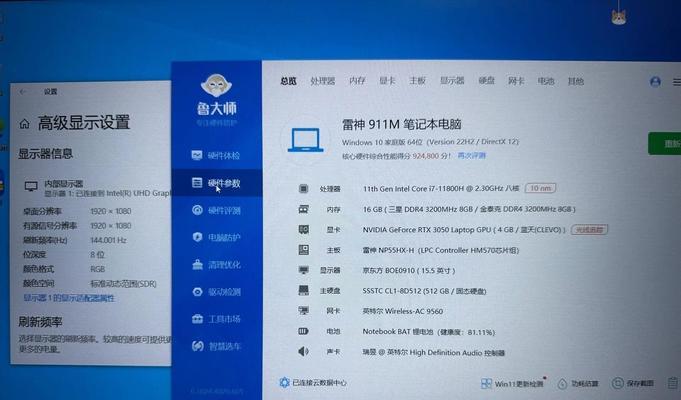681x400 pixels.
Task: Switch to the 电池 tab
Action: [x=546, y=81]
